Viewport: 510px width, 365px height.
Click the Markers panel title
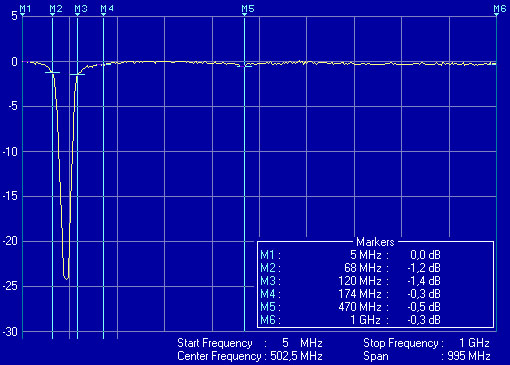pyautogui.click(x=375, y=242)
